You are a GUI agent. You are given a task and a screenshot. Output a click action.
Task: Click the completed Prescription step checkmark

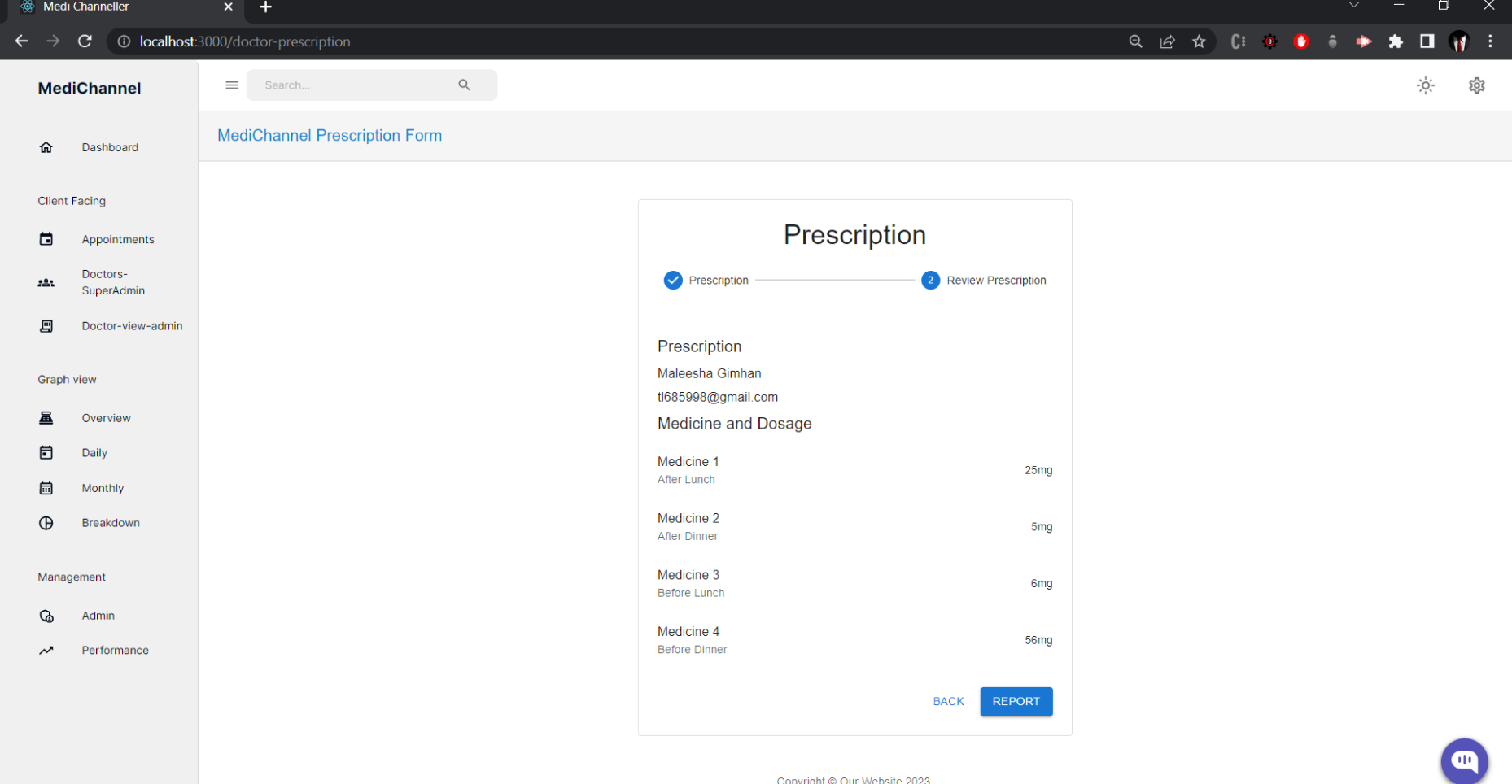point(673,280)
